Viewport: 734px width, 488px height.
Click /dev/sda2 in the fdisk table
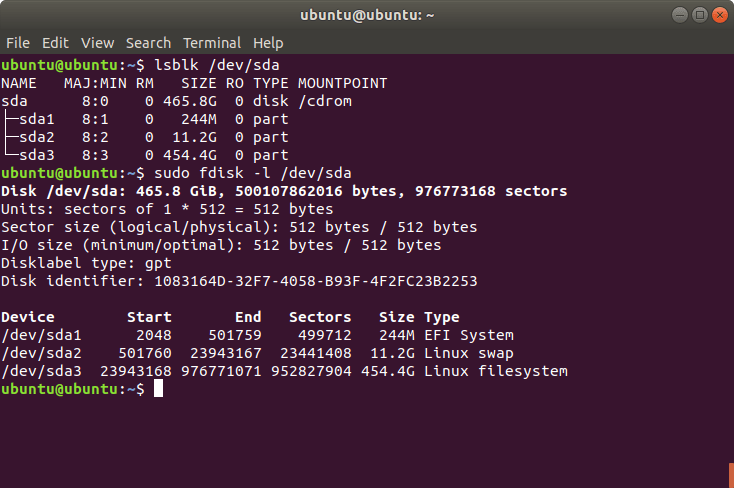tap(41, 353)
